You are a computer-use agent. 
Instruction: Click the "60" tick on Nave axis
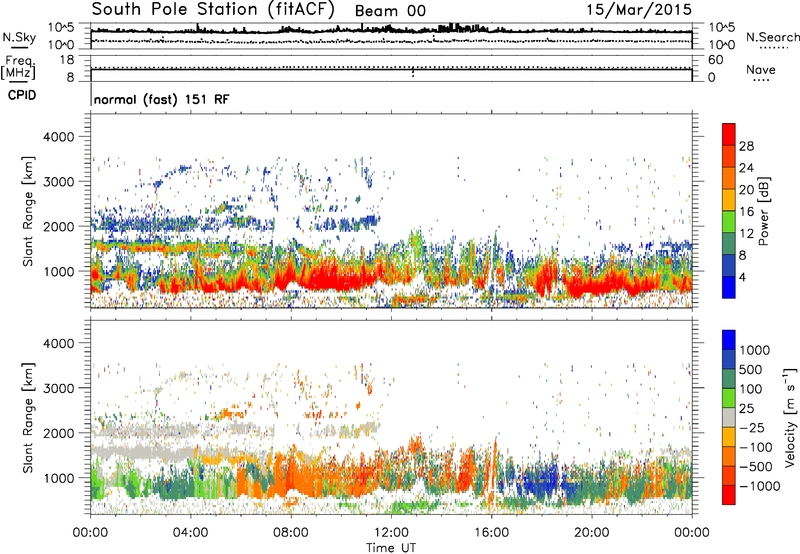pos(715,60)
